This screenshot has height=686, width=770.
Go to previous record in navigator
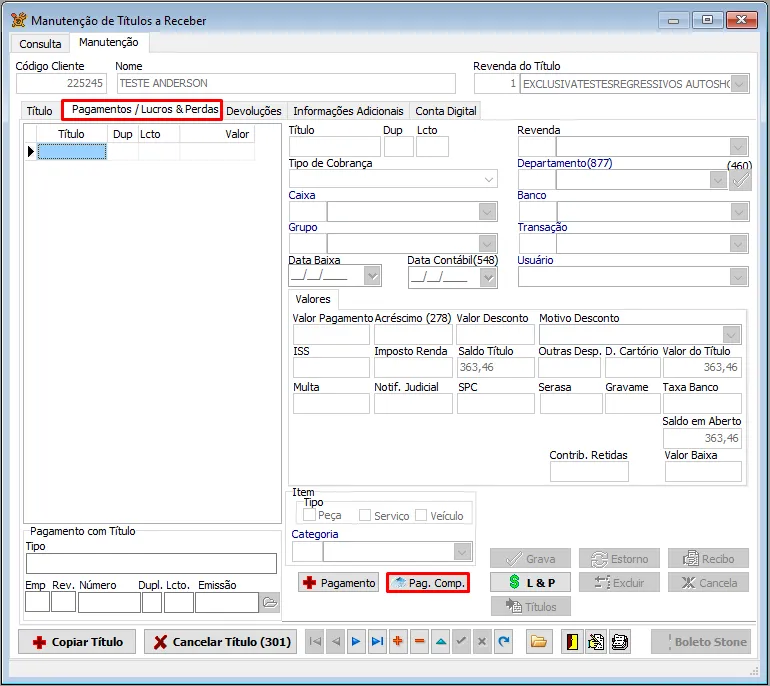pos(336,641)
